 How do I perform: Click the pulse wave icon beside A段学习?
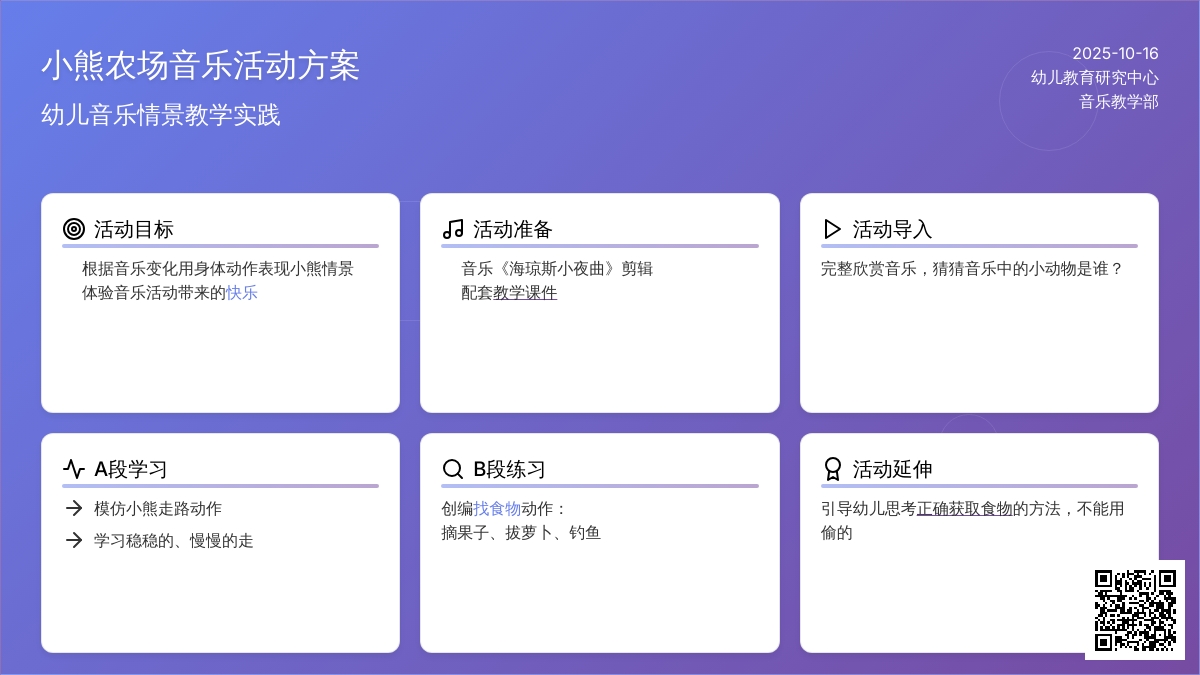coord(73,469)
